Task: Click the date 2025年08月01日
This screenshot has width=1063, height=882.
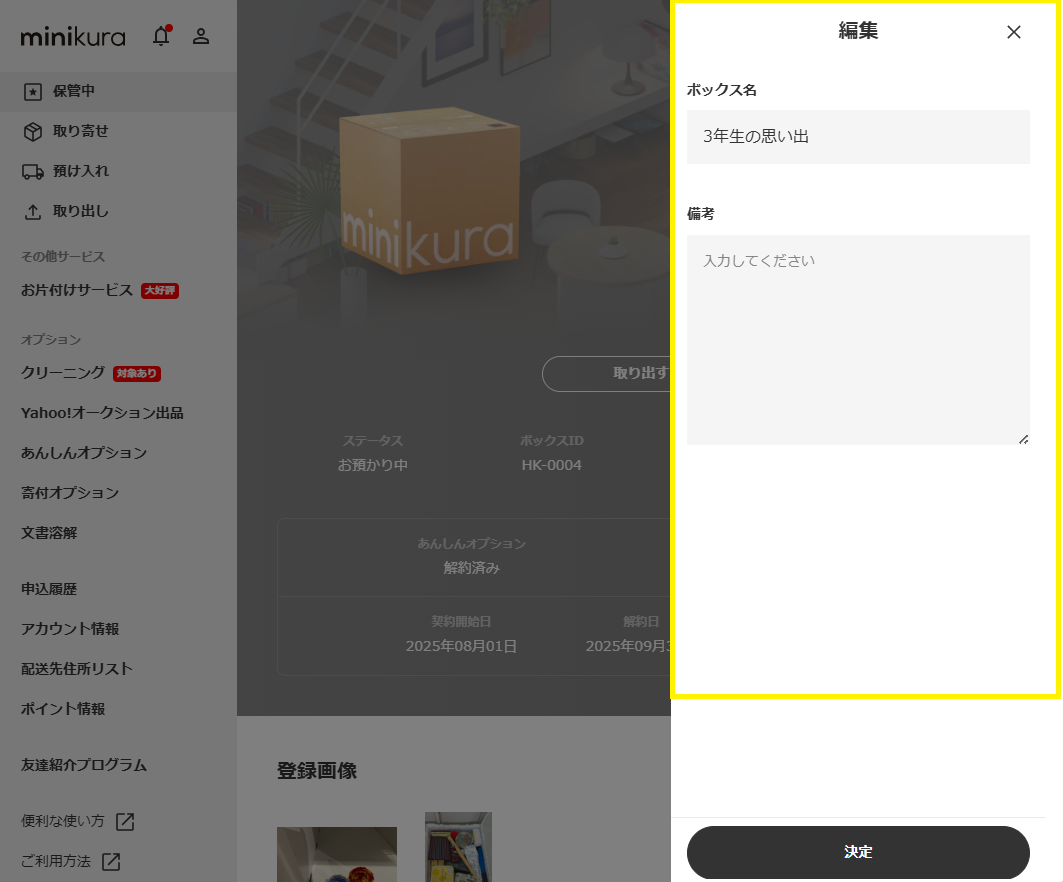Action: (x=461, y=646)
